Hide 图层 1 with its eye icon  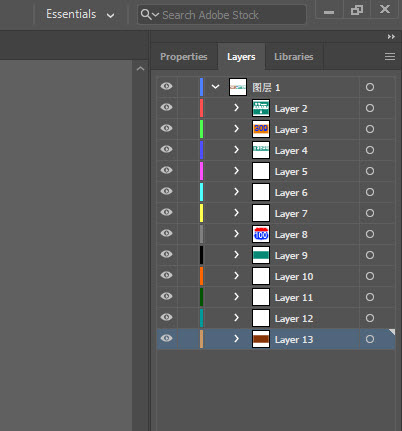[x=166, y=86]
